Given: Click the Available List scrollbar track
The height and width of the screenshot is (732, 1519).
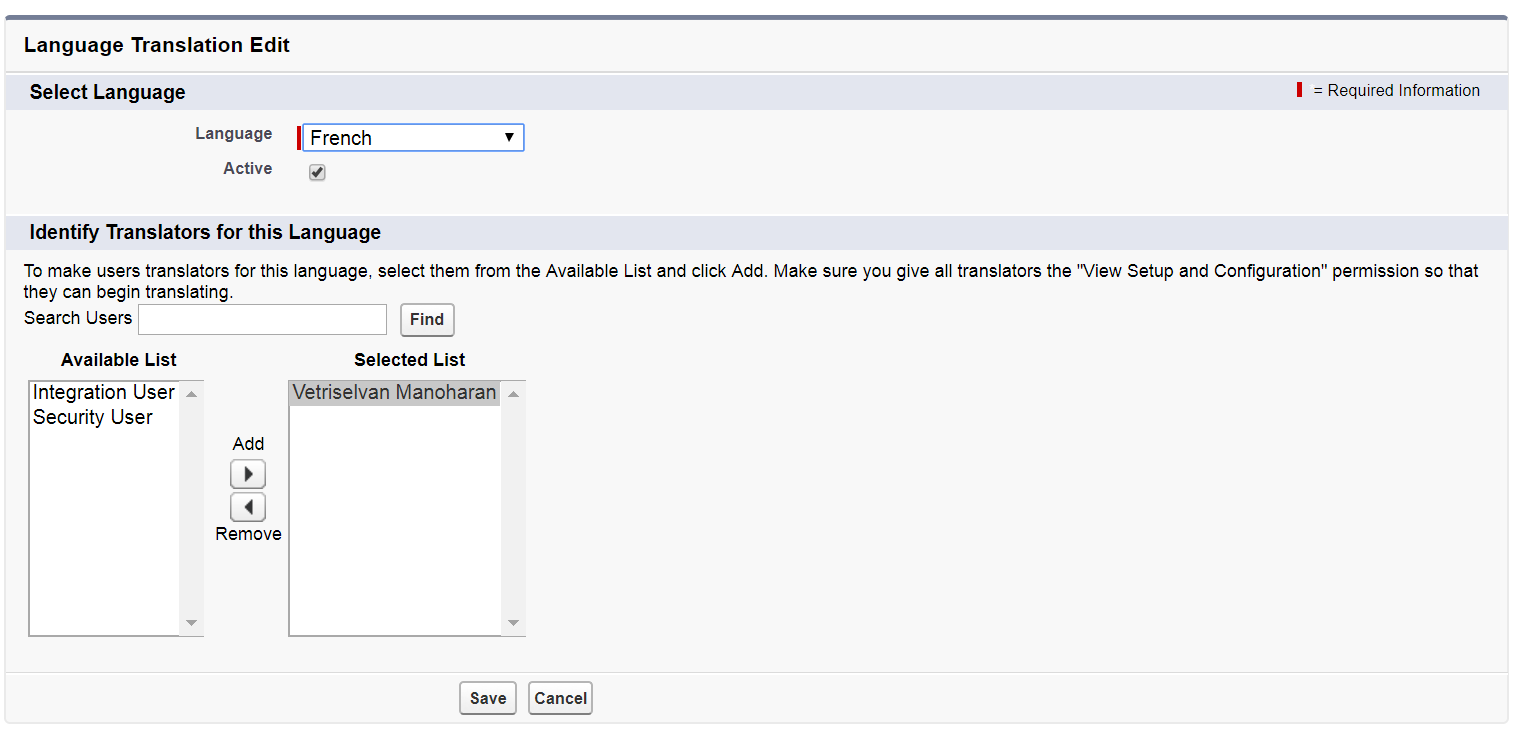Looking at the screenshot, I should pos(191,507).
